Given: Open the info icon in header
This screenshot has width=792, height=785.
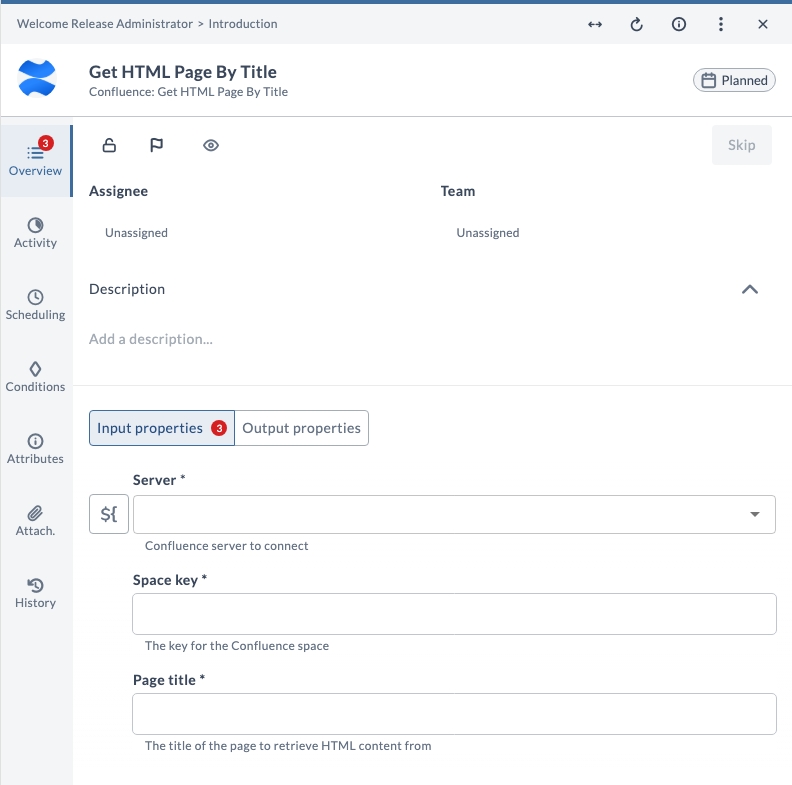Looking at the screenshot, I should pos(678,24).
